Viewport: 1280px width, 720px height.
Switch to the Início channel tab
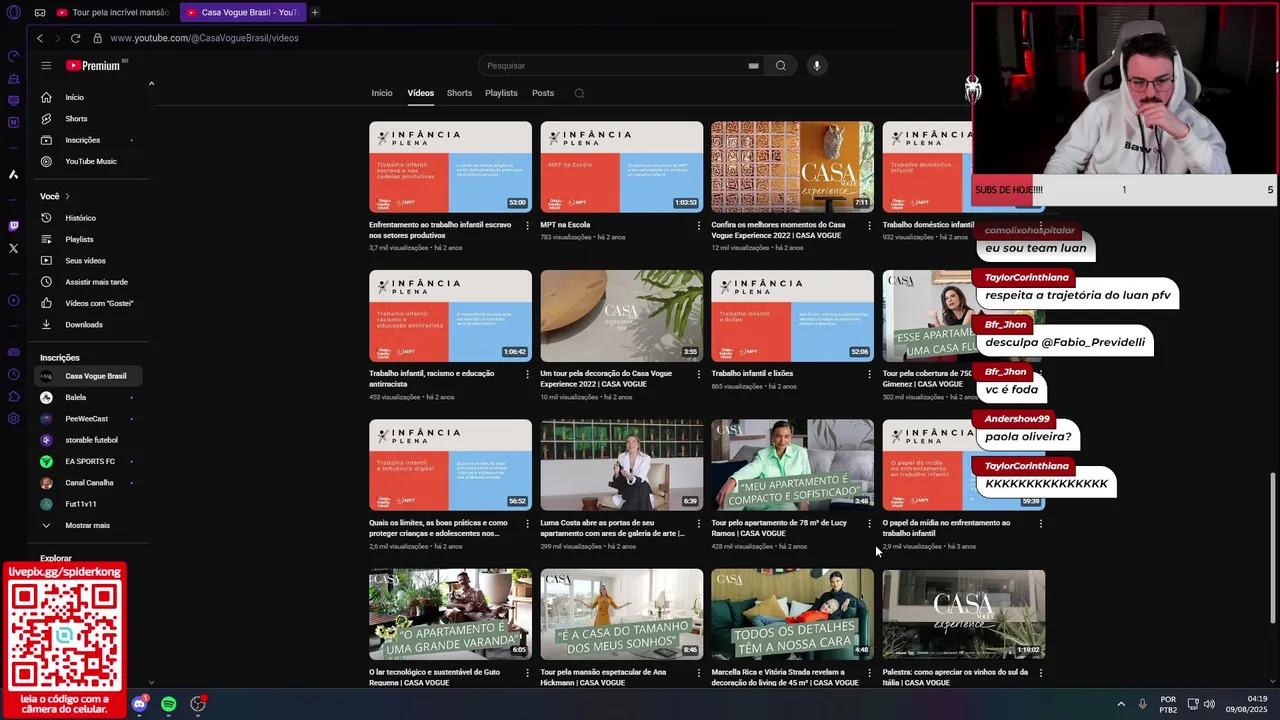[382, 93]
